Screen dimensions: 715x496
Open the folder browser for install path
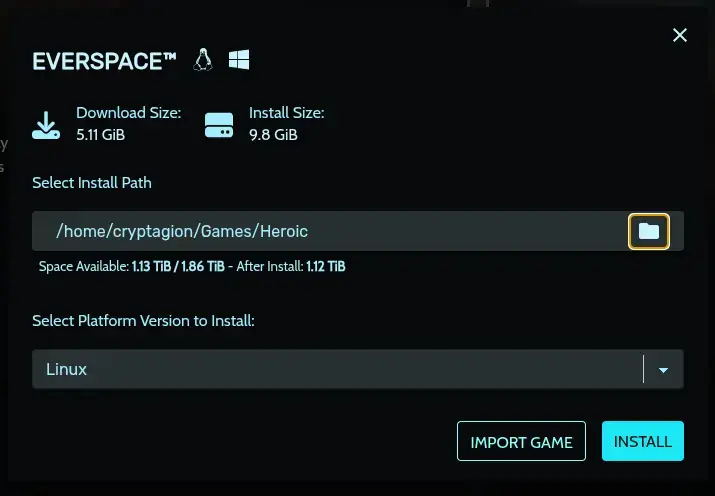click(x=649, y=231)
